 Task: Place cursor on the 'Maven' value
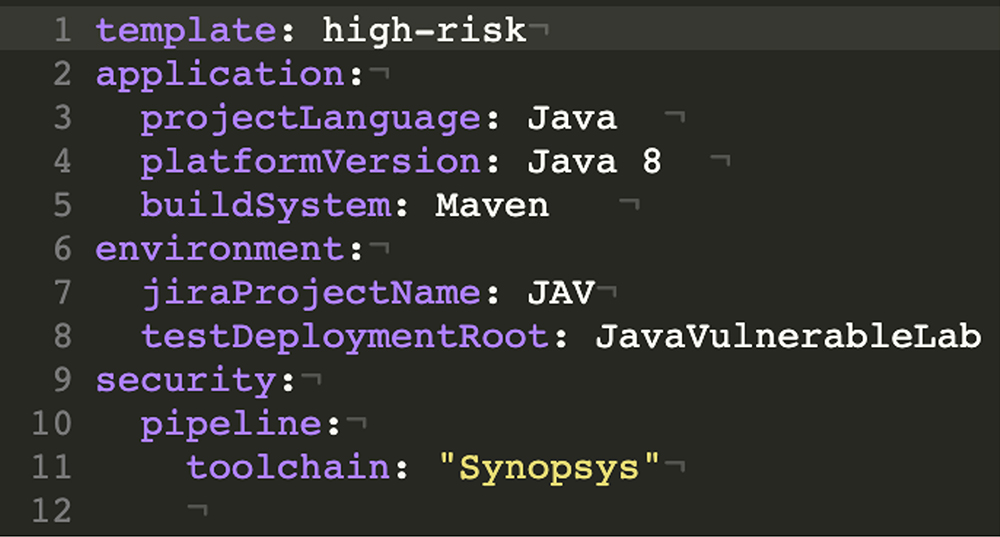492,206
